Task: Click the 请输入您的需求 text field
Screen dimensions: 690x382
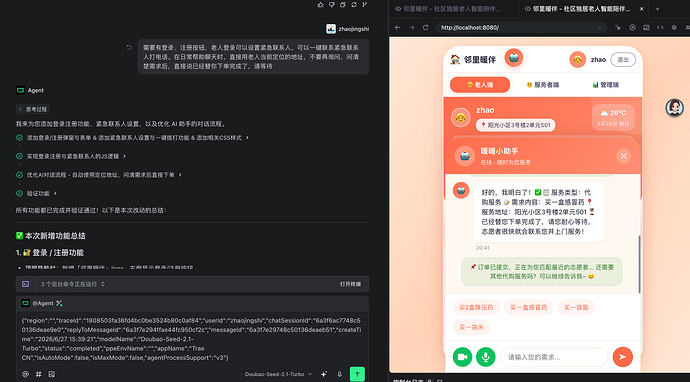Action: [x=554, y=357]
